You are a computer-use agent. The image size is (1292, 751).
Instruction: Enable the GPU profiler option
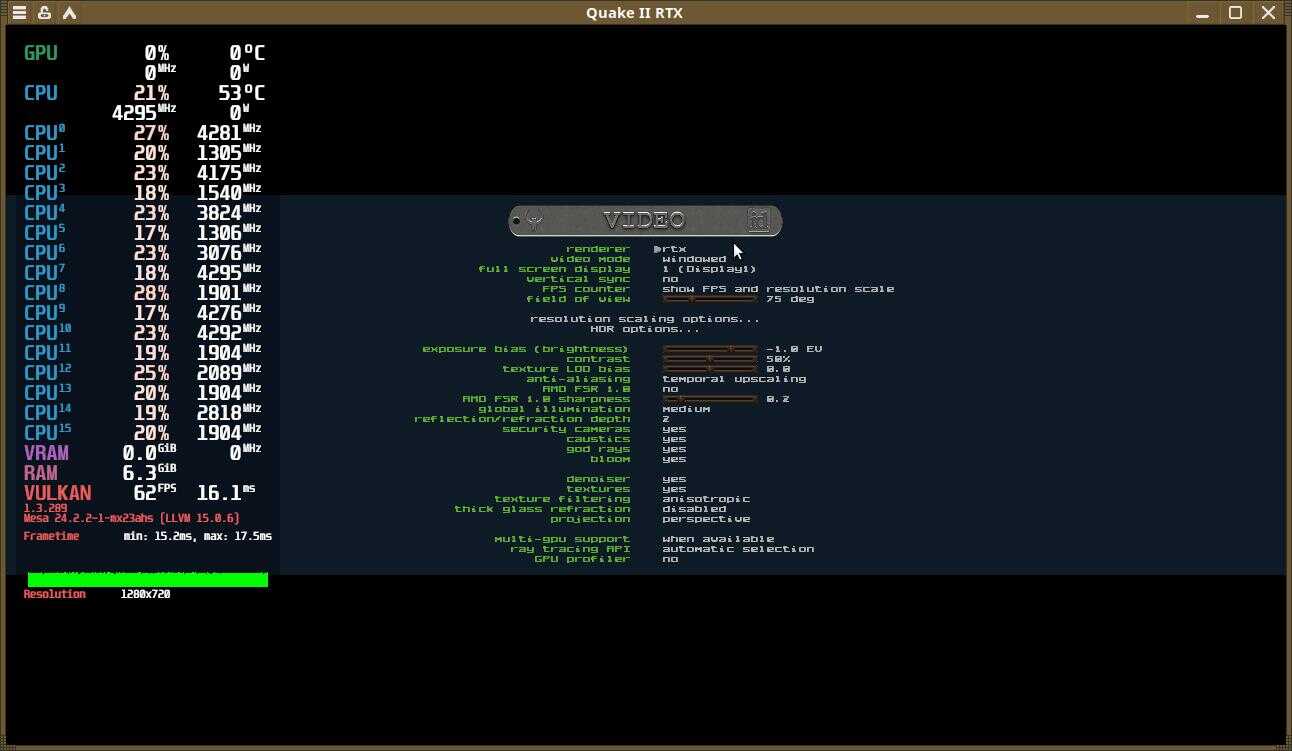pyautogui.click(x=670, y=559)
